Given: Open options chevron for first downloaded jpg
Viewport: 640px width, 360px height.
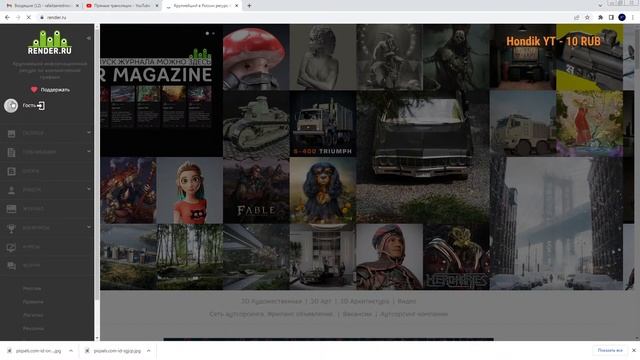Looking at the screenshot, I should pyautogui.click(x=71, y=351).
